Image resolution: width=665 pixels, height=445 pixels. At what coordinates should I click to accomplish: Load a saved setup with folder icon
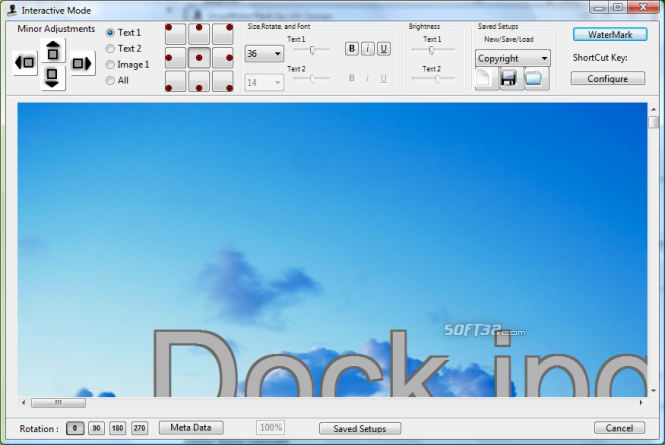[535, 78]
